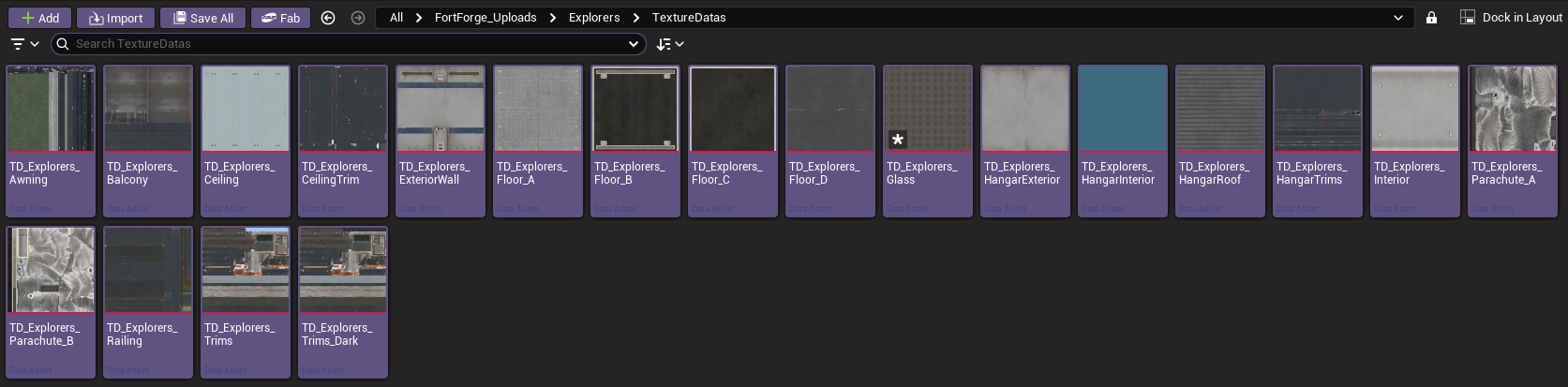
Task: Open the Fab marketplace button
Action: (x=280, y=18)
